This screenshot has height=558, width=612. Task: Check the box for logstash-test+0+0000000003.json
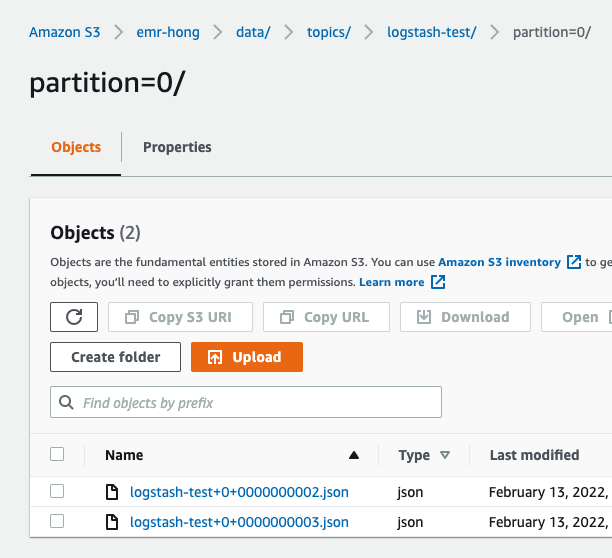coord(57,521)
